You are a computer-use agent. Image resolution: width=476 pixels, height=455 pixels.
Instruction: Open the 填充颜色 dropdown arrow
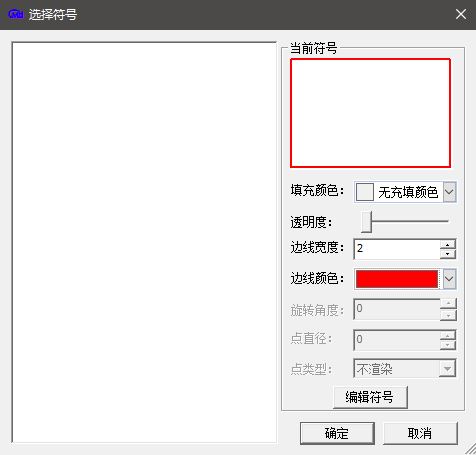449,192
